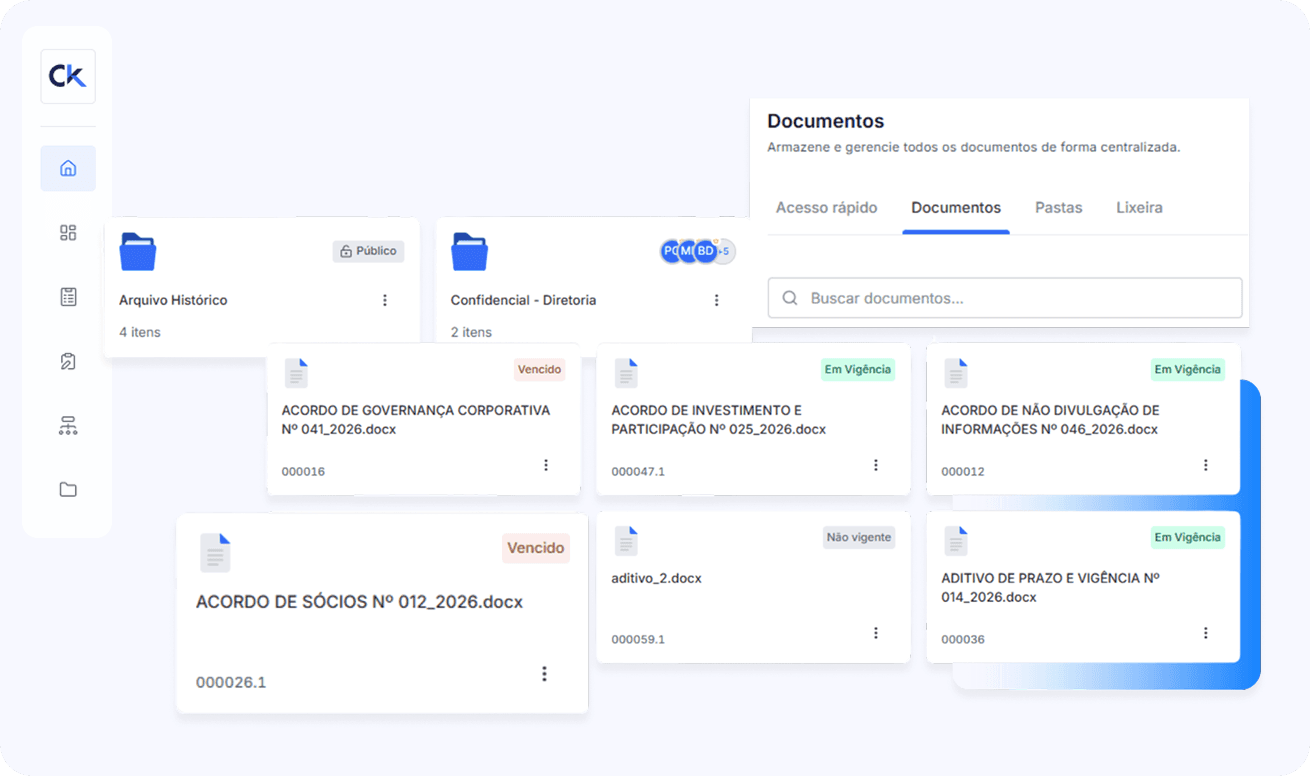Click Vencido badge on Acordo de Sócios
Viewport: 1310px width, 776px height.
[x=536, y=548]
